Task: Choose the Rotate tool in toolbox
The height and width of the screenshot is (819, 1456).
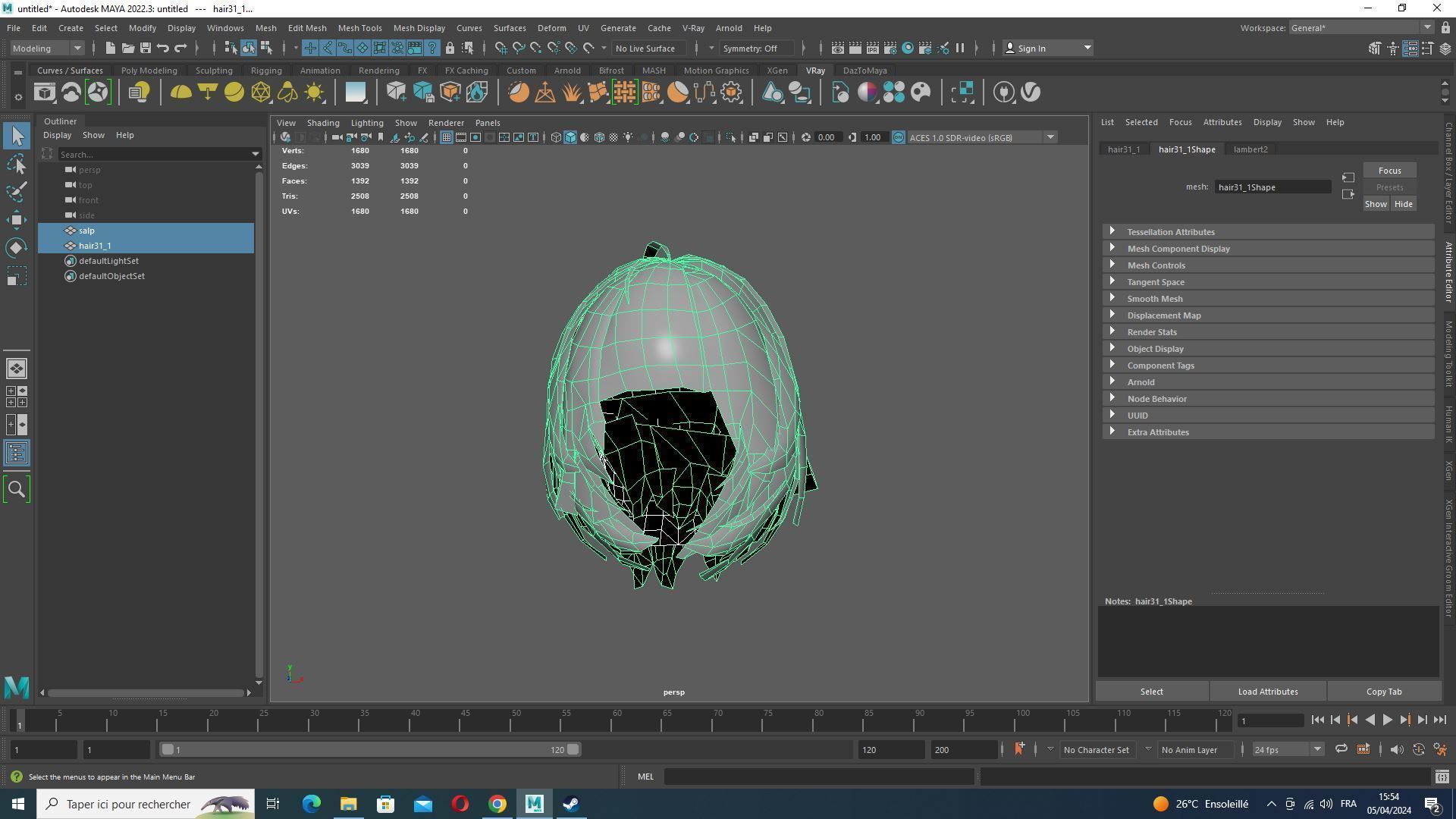Action: click(x=17, y=248)
